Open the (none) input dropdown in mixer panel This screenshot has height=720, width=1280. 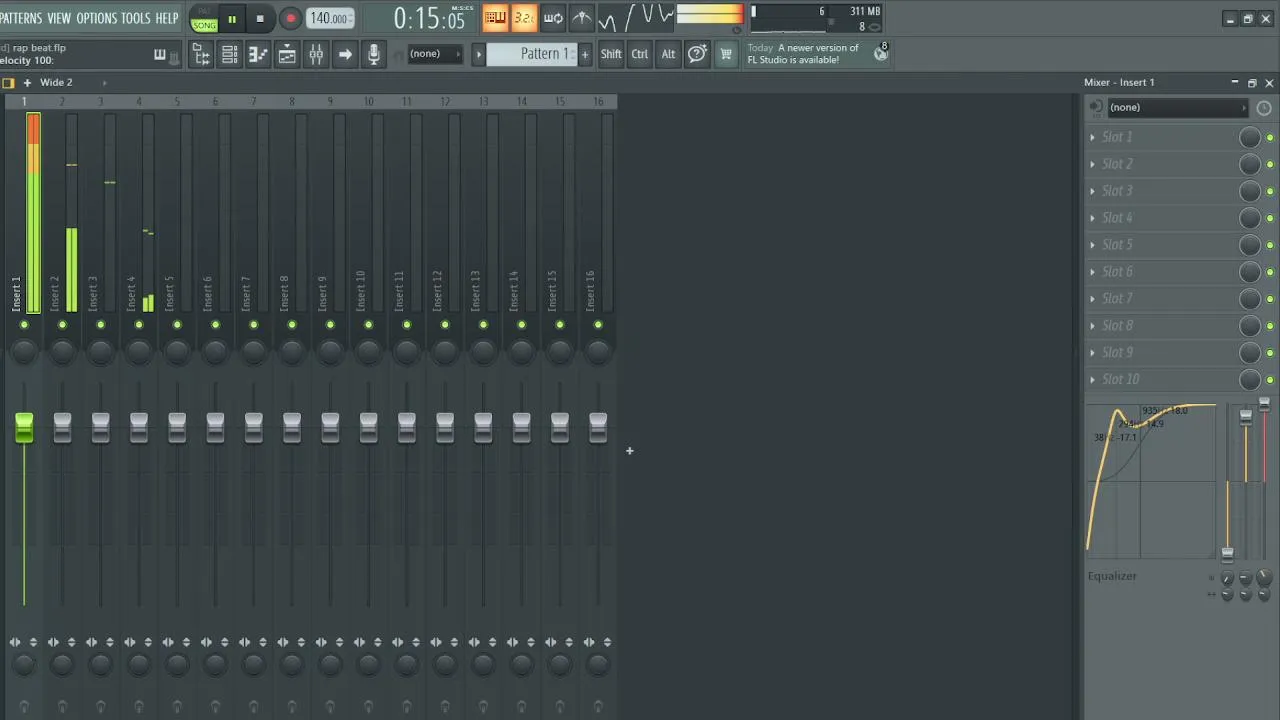click(x=1177, y=108)
